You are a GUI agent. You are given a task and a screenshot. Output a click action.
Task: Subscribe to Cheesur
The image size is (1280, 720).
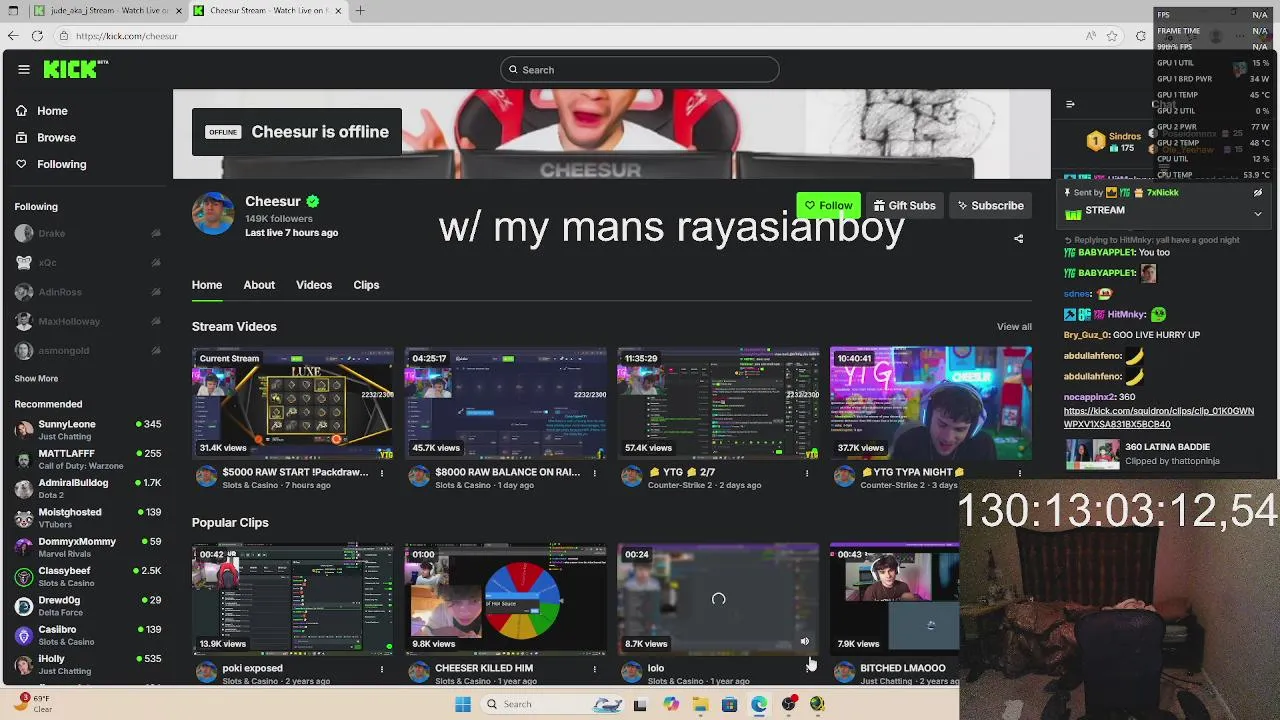[990, 205]
